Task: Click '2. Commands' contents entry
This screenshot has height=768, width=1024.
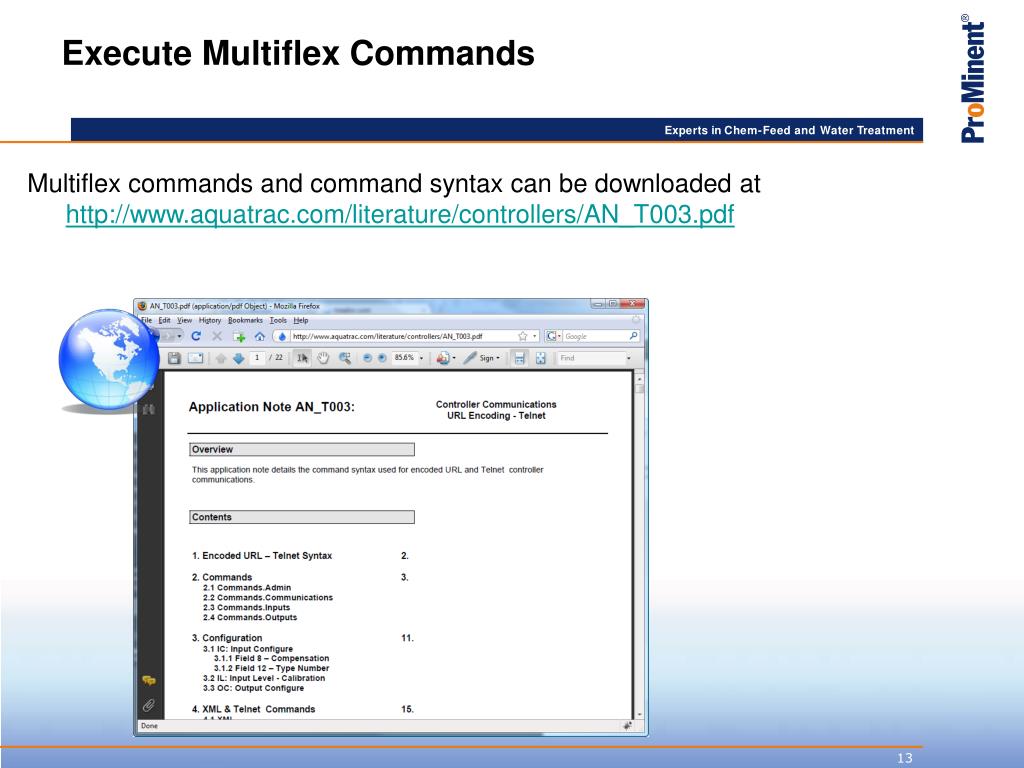Action: click(x=222, y=577)
